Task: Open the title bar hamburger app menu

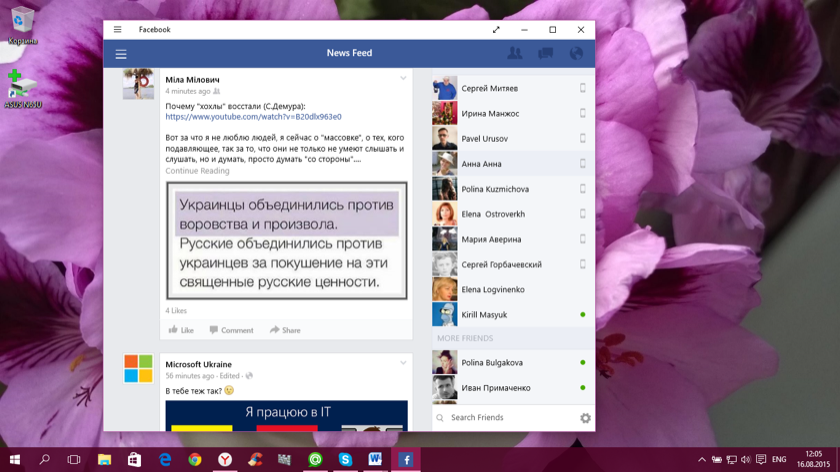Action: 118,30
